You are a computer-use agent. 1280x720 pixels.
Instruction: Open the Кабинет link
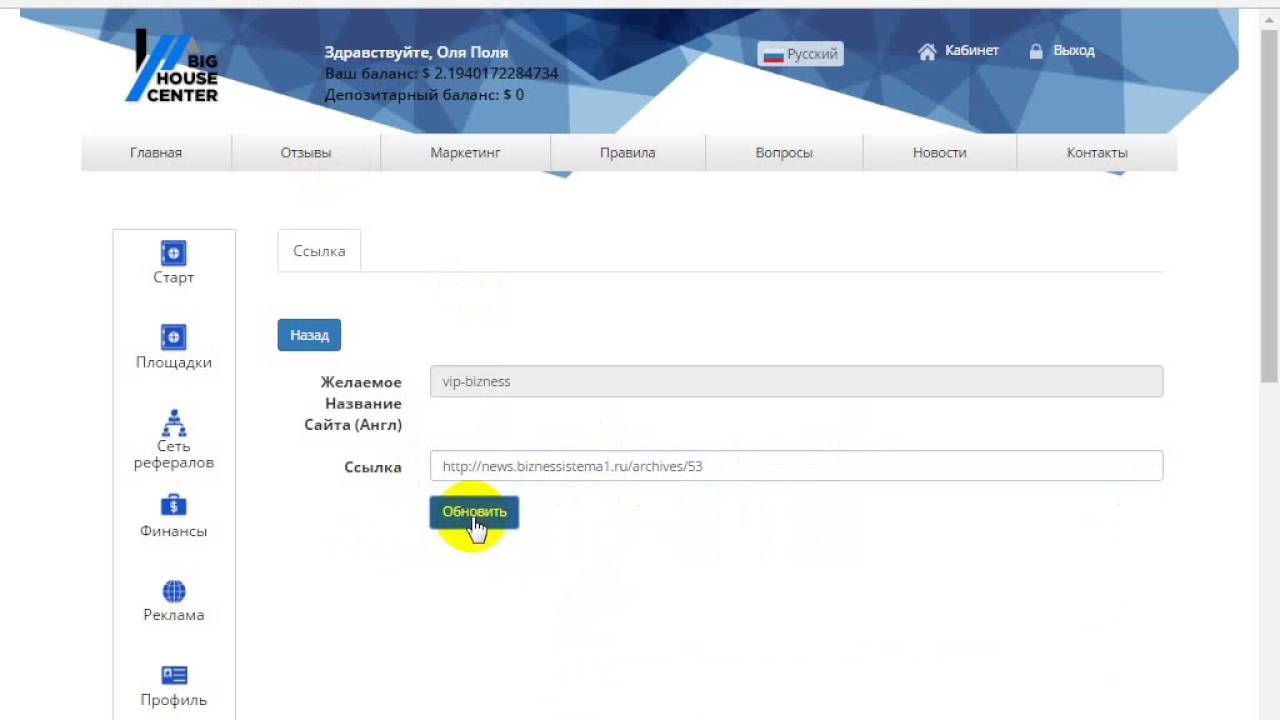(971, 50)
